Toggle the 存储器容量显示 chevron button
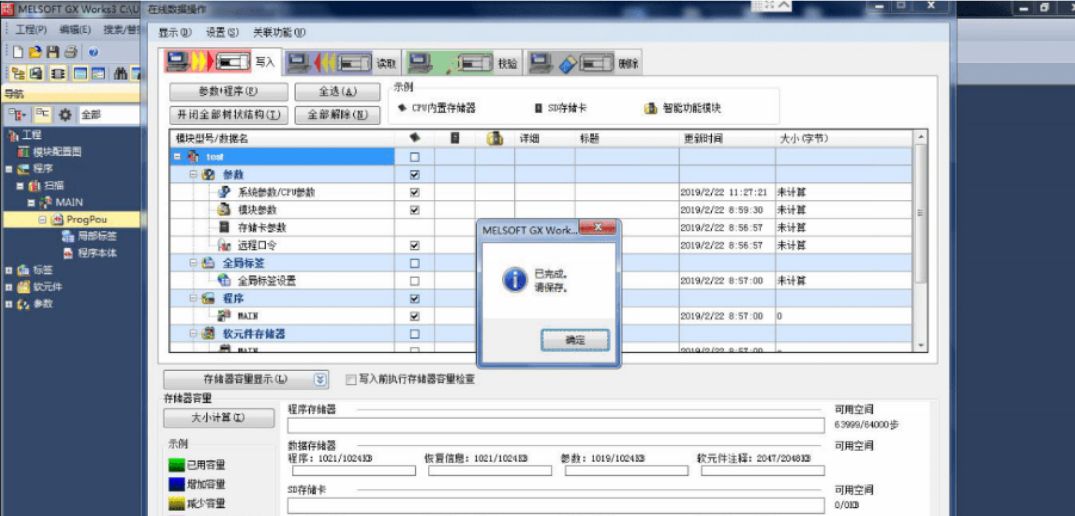The image size is (1075, 516). (320, 379)
